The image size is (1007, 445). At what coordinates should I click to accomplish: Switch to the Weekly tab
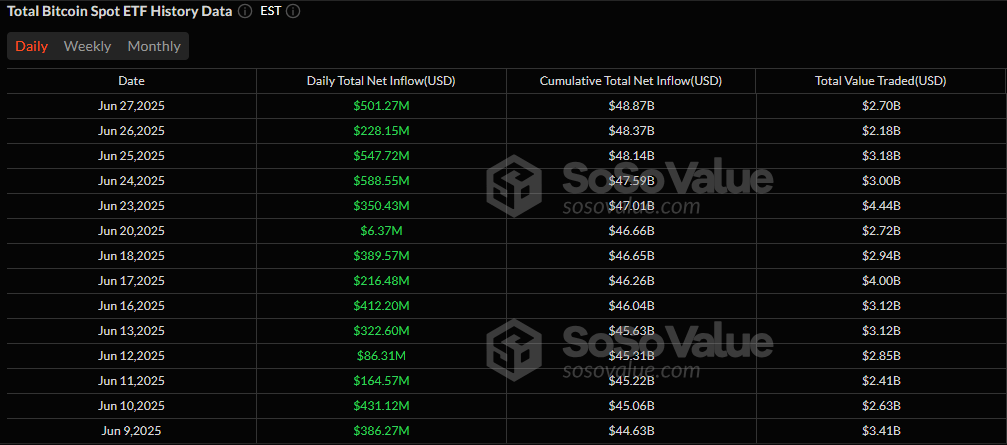click(x=87, y=47)
